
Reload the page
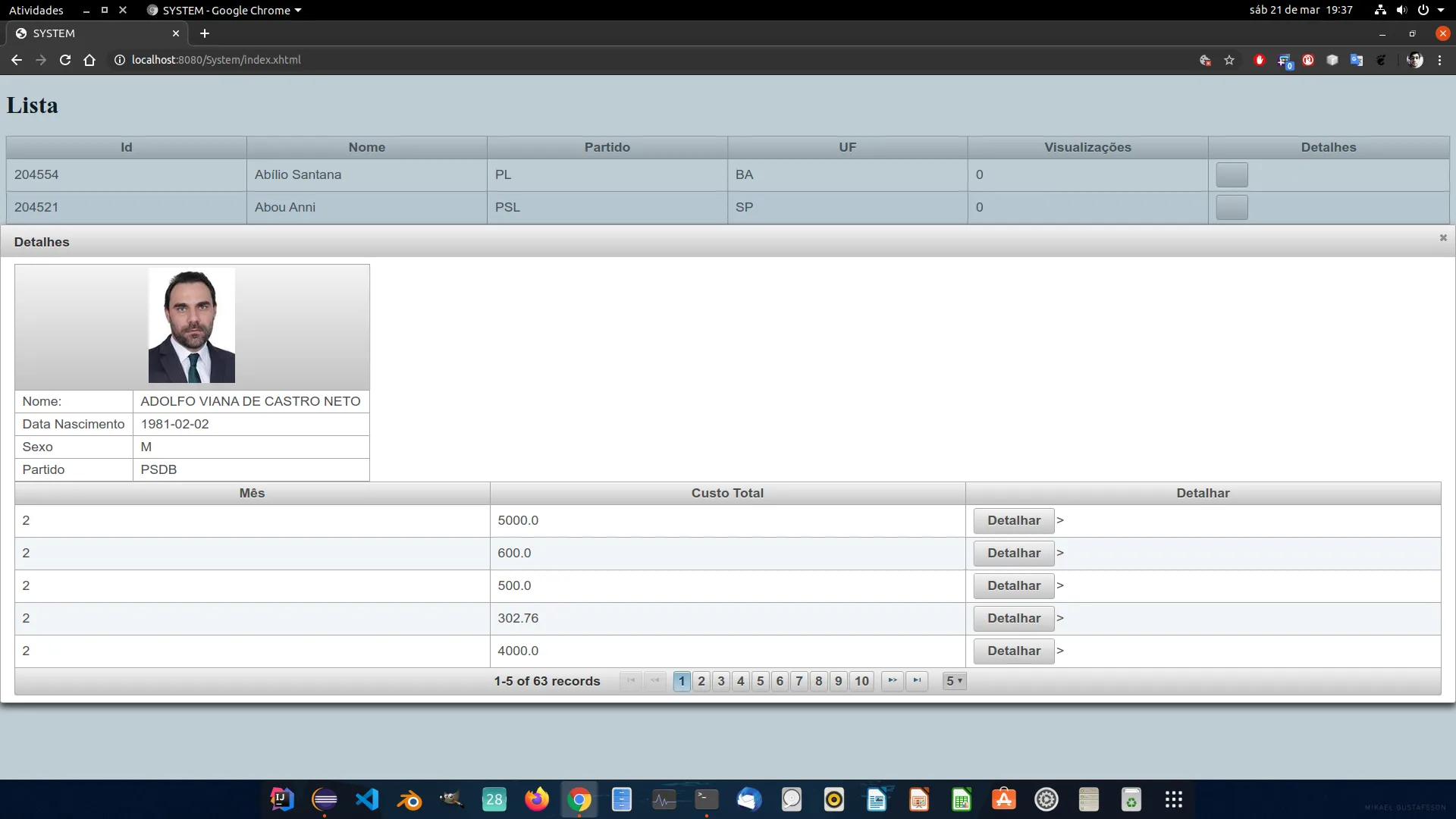[x=65, y=60]
